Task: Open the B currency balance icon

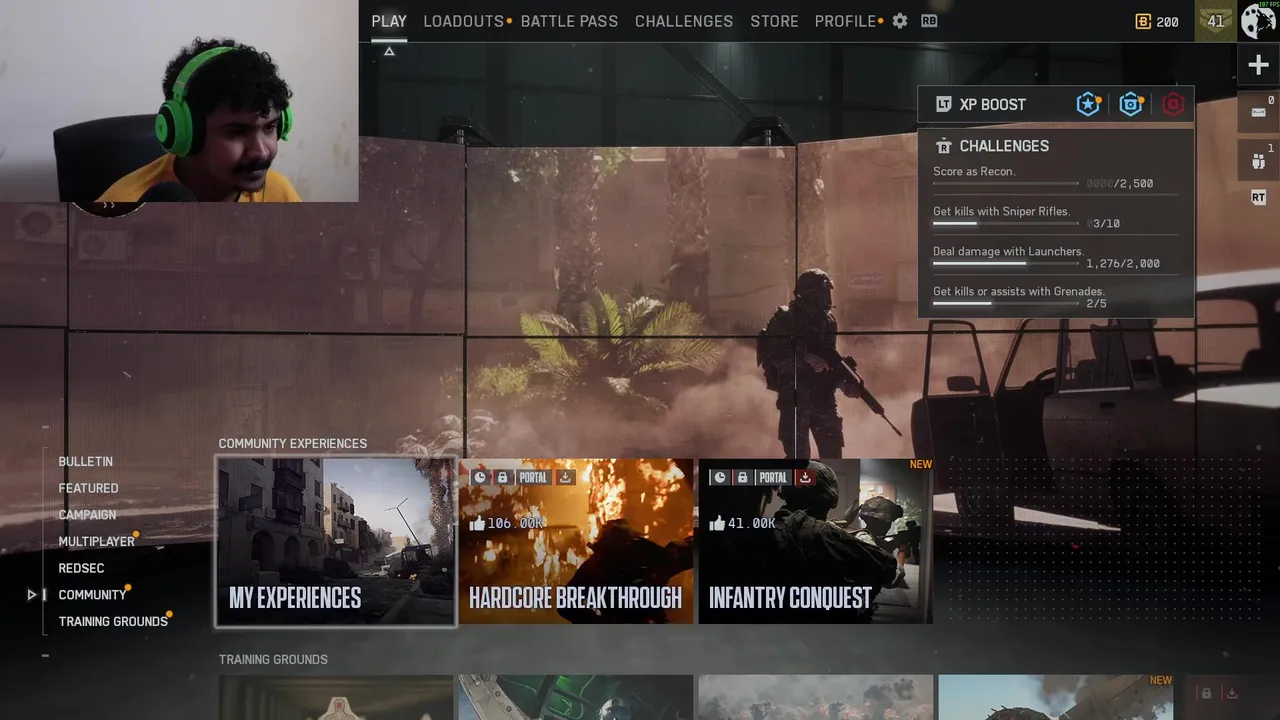Action: (1143, 21)
